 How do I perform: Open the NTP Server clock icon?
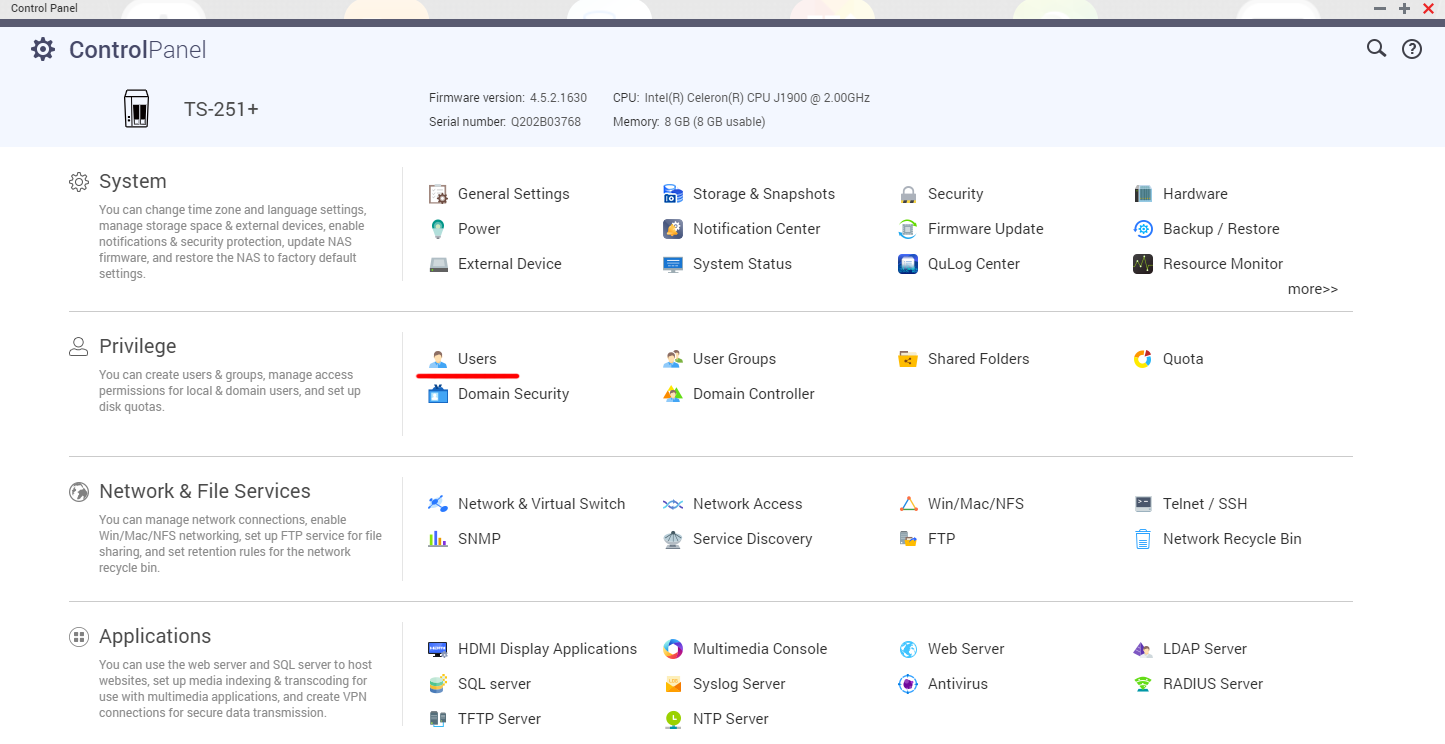[x=673, y=719]
